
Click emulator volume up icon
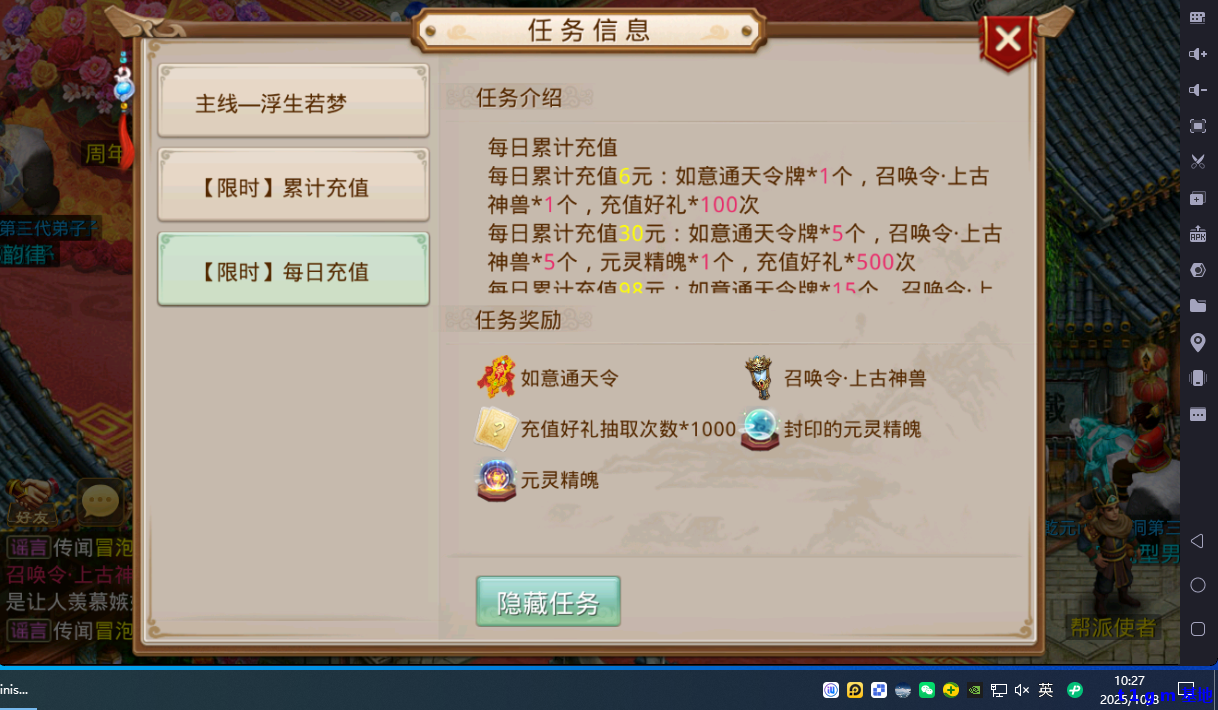(x=1197, y=54)
